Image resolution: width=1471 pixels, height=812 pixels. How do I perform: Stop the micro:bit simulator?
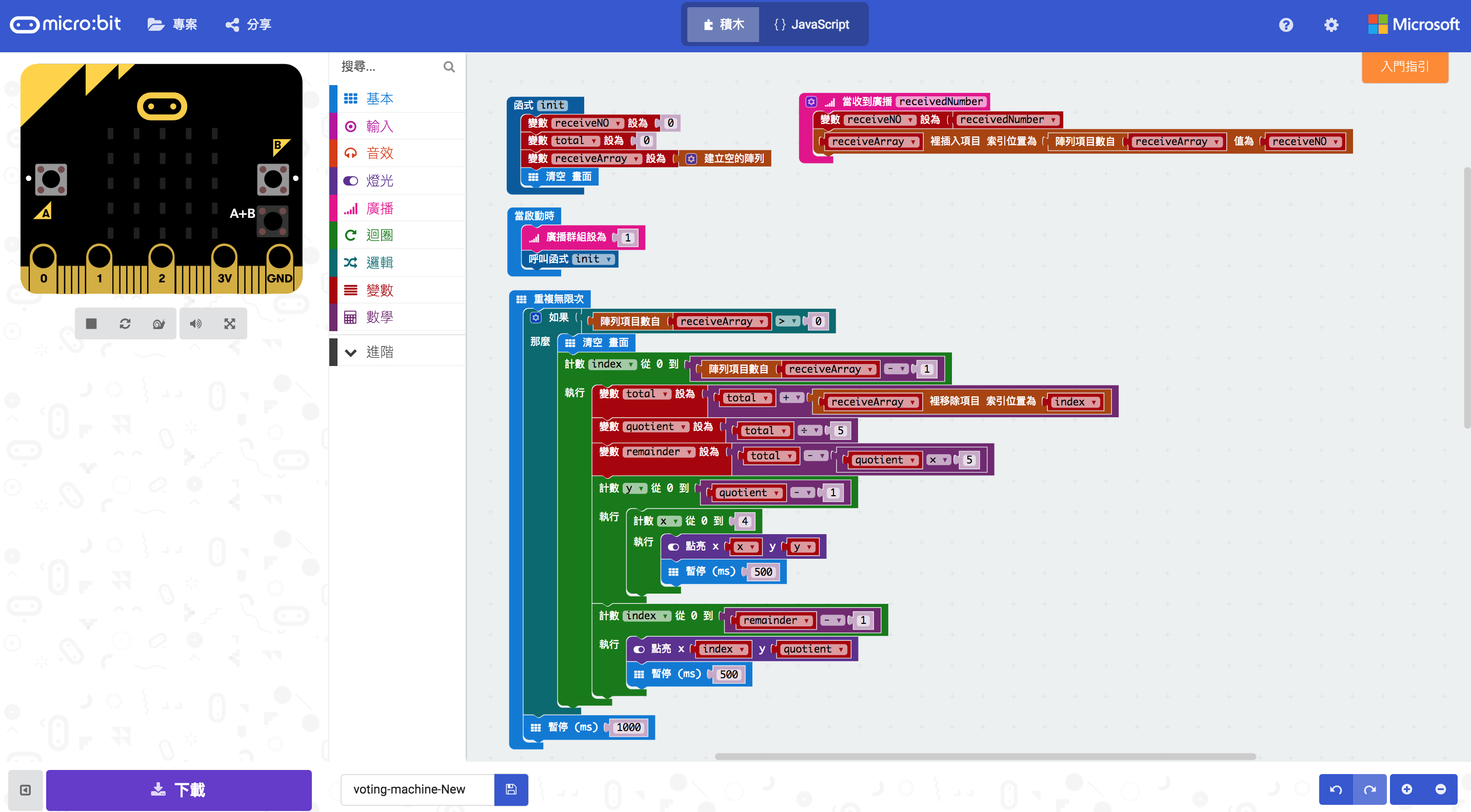(91, 323)
